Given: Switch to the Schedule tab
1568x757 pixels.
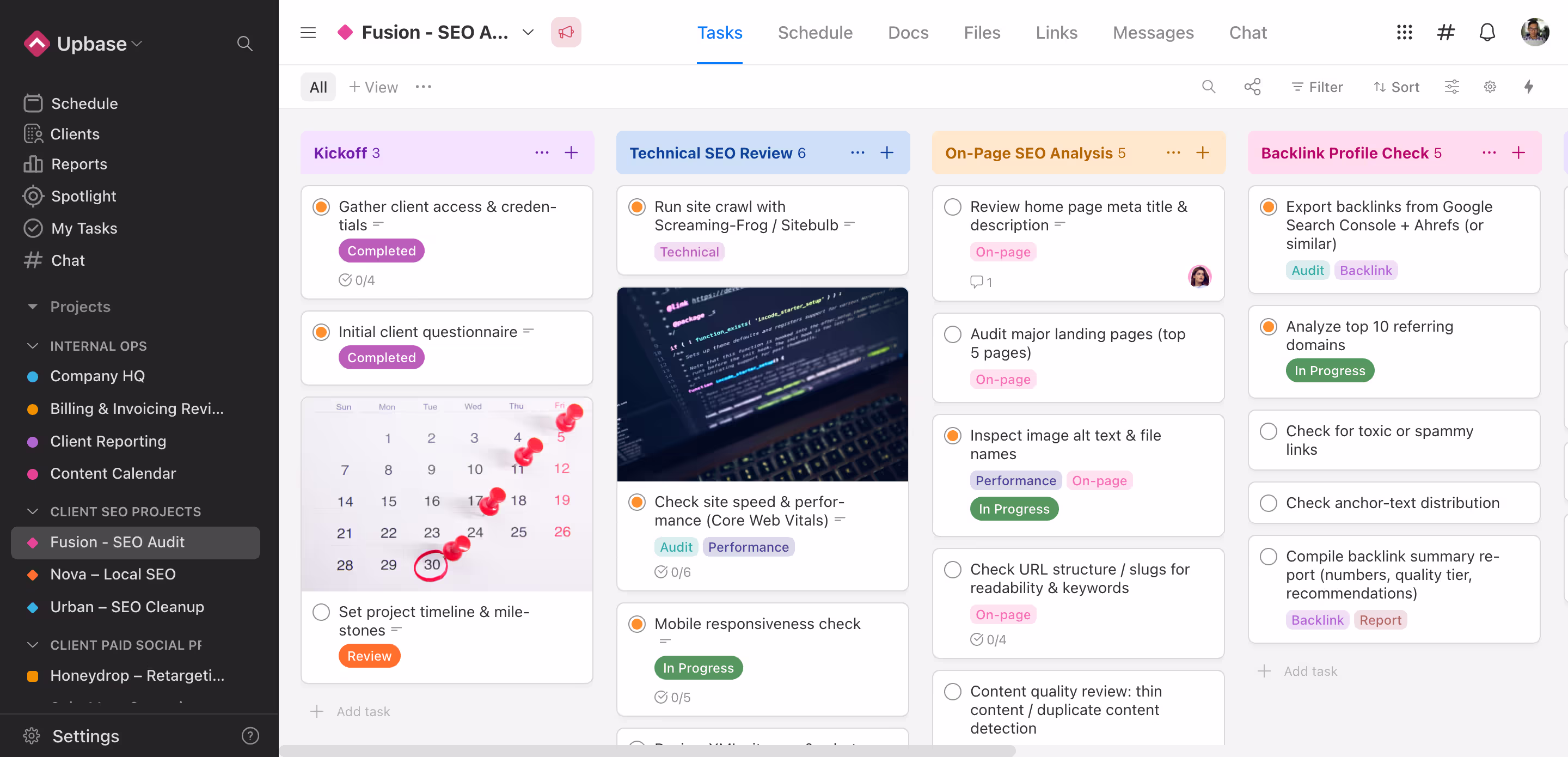Looking at the screenshot, I should [x=814, y=32].
